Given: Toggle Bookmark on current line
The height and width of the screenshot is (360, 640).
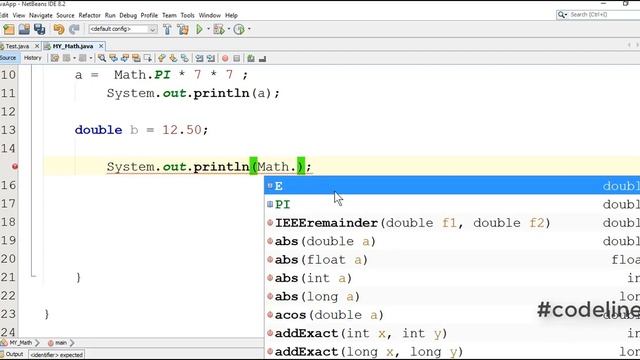Looking at the screenshot, I should tap(185, 58).
